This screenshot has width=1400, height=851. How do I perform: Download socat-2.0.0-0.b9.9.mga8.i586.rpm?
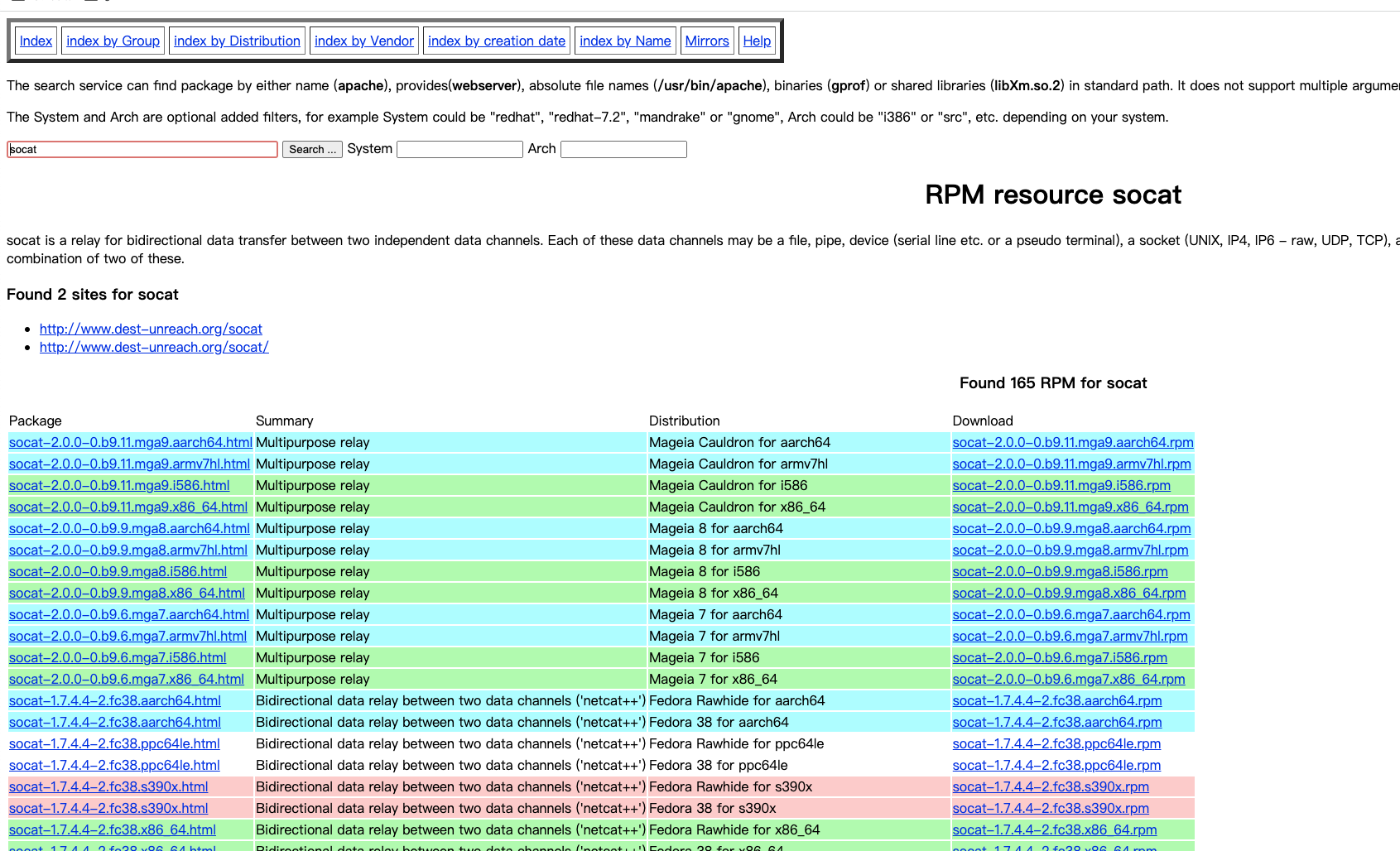click(x=1061, y=571)
